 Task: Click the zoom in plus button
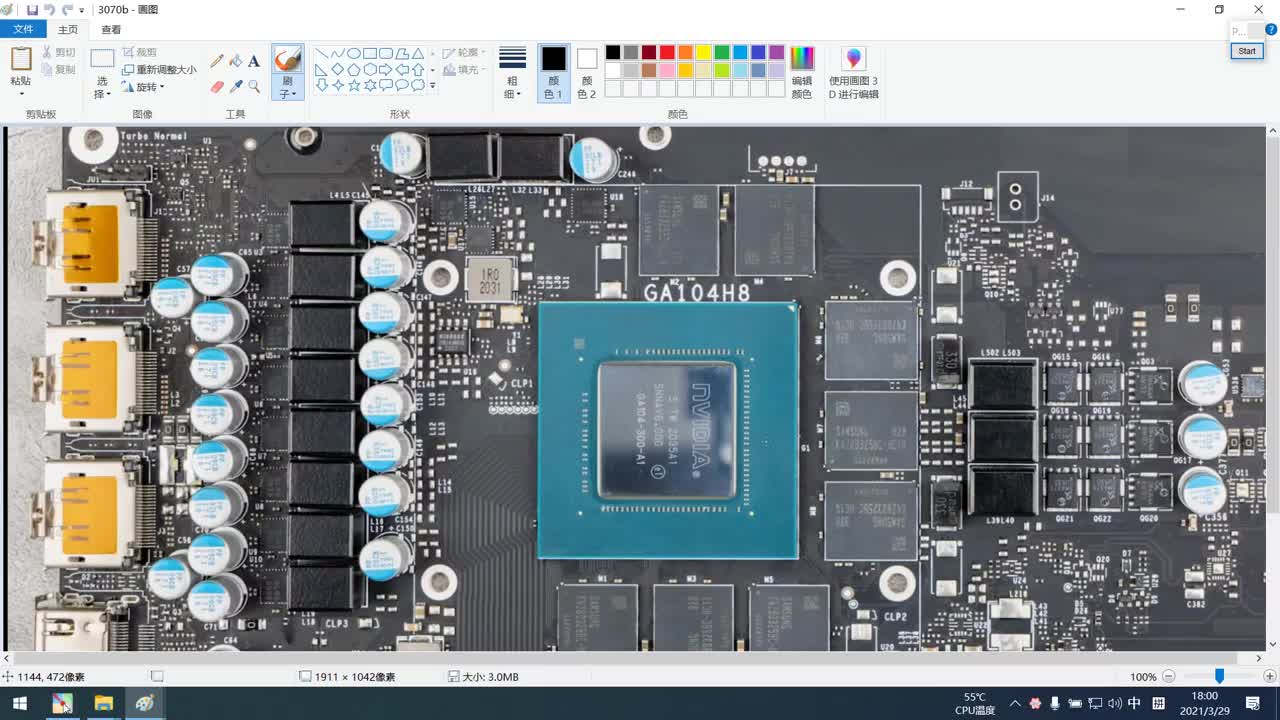pyautogui.click(x=1270, y=677)
